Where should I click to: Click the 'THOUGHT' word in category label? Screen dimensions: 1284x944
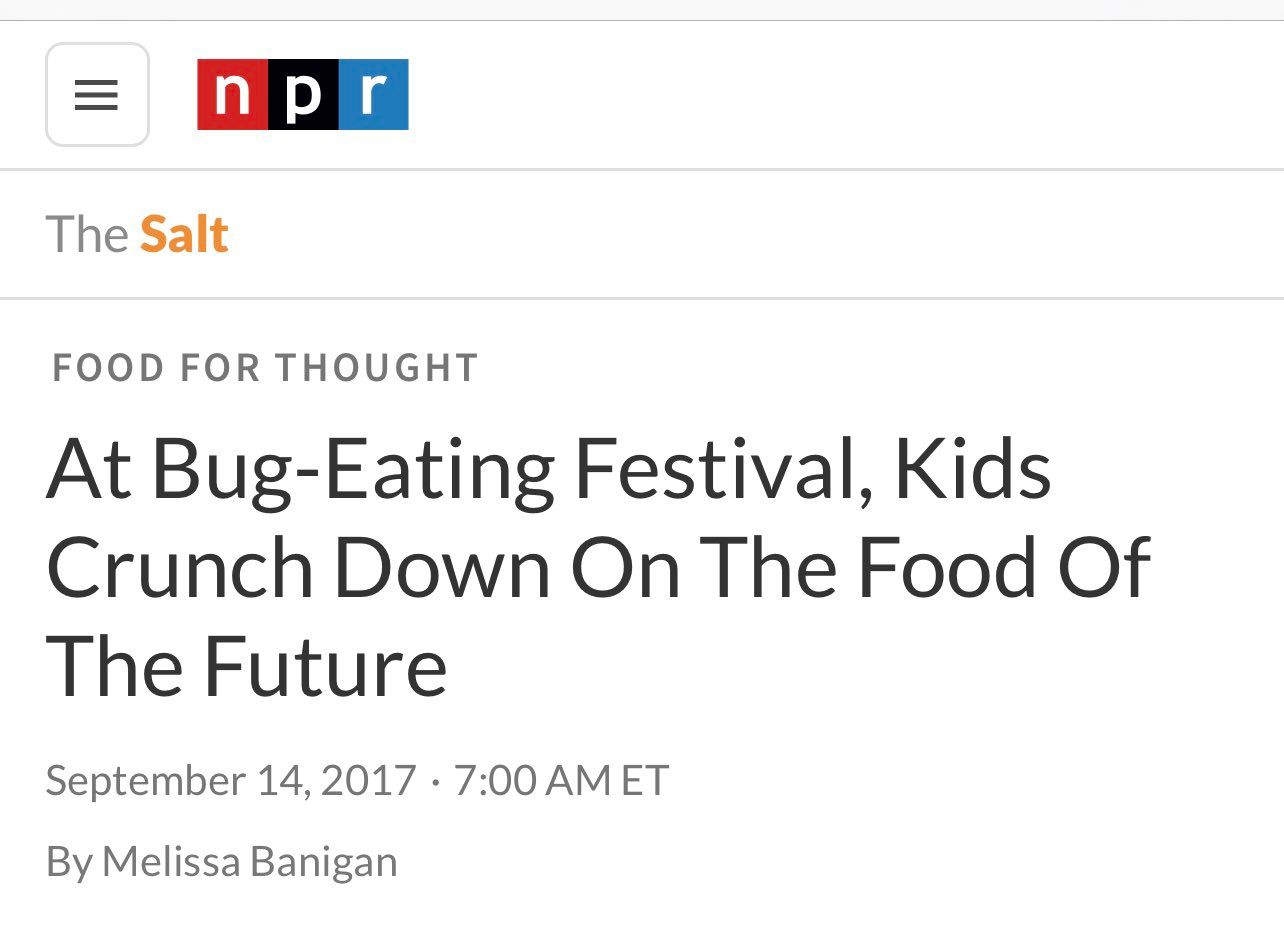point(377,368)
